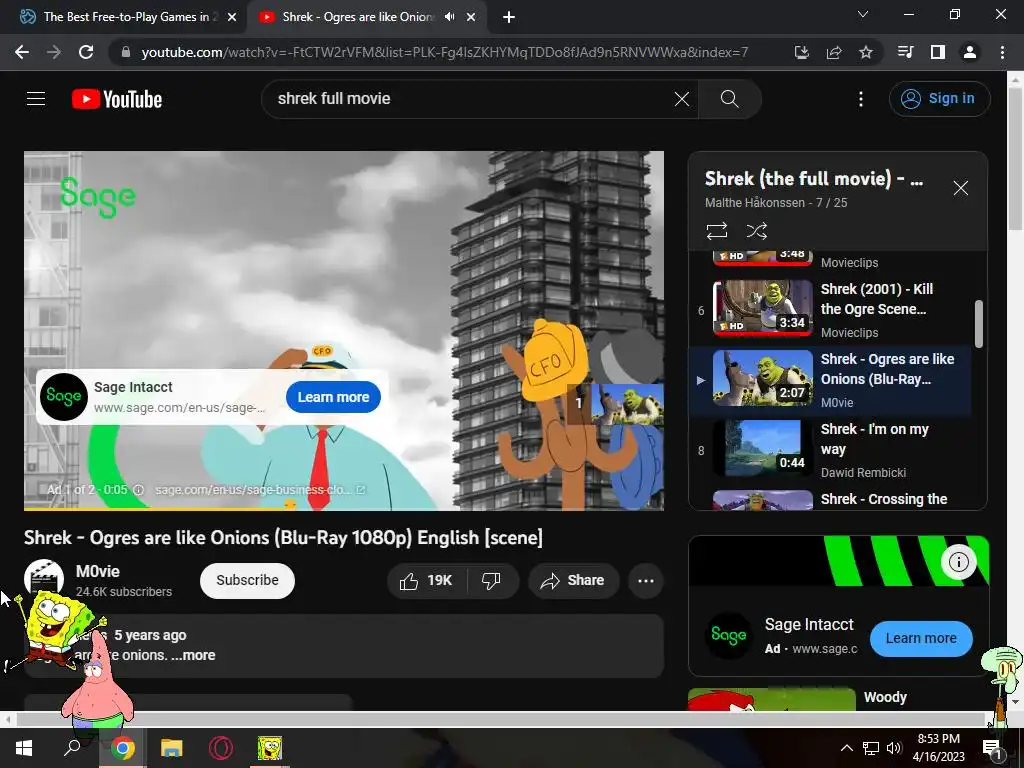
Task: Toggle Chrome side panel
Action: pyautogui.click(x=937, y=52)
